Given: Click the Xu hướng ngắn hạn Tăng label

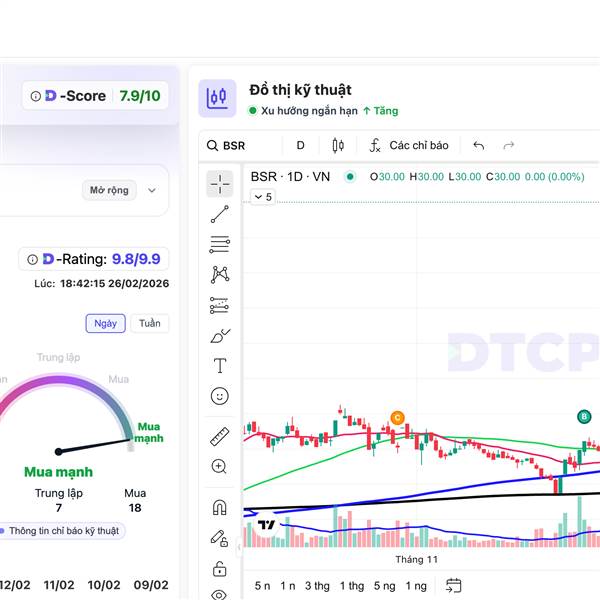Looking at the screenshot, I should 323,111.
